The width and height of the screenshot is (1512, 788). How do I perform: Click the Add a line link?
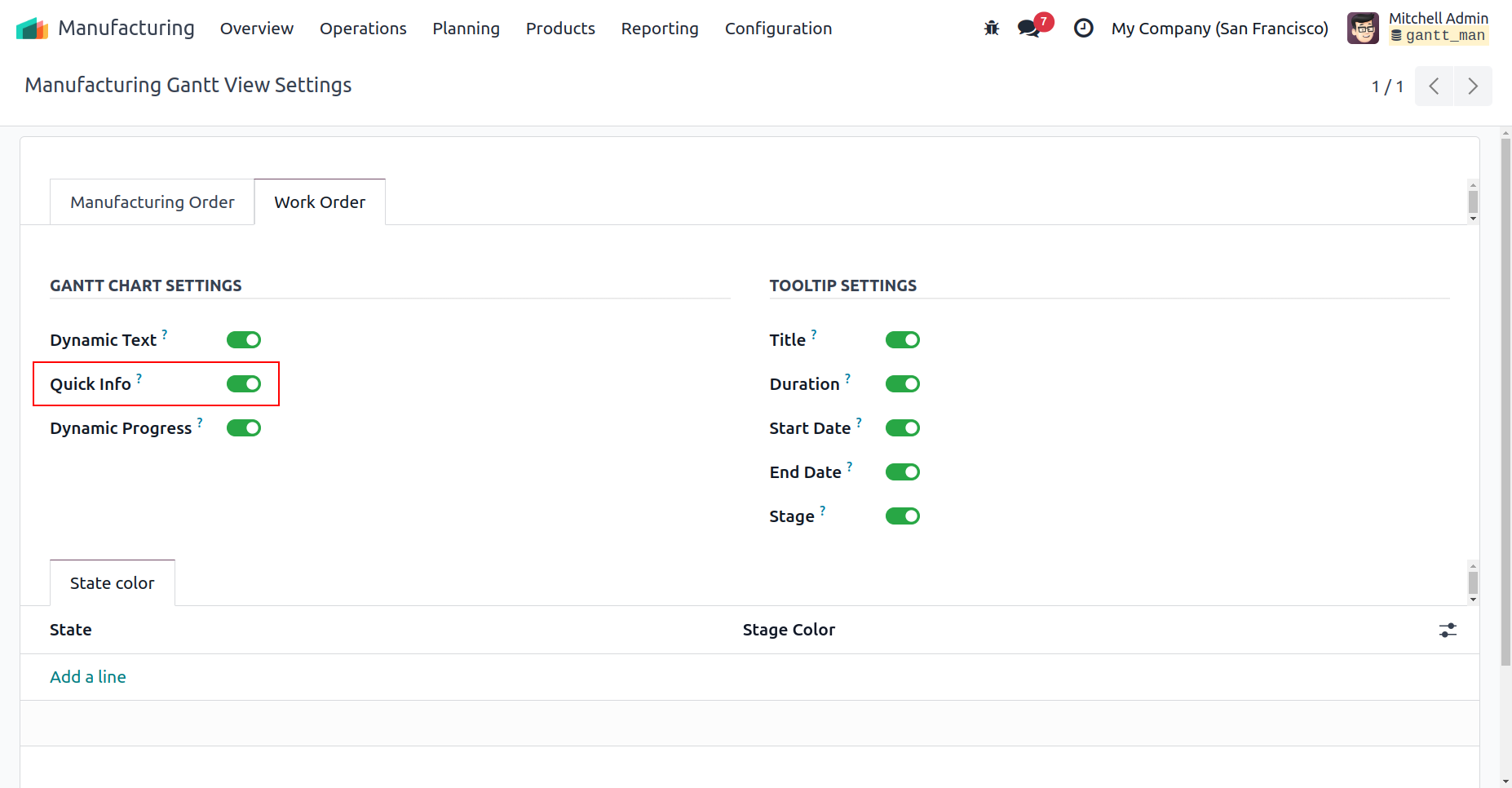point(88,677)
